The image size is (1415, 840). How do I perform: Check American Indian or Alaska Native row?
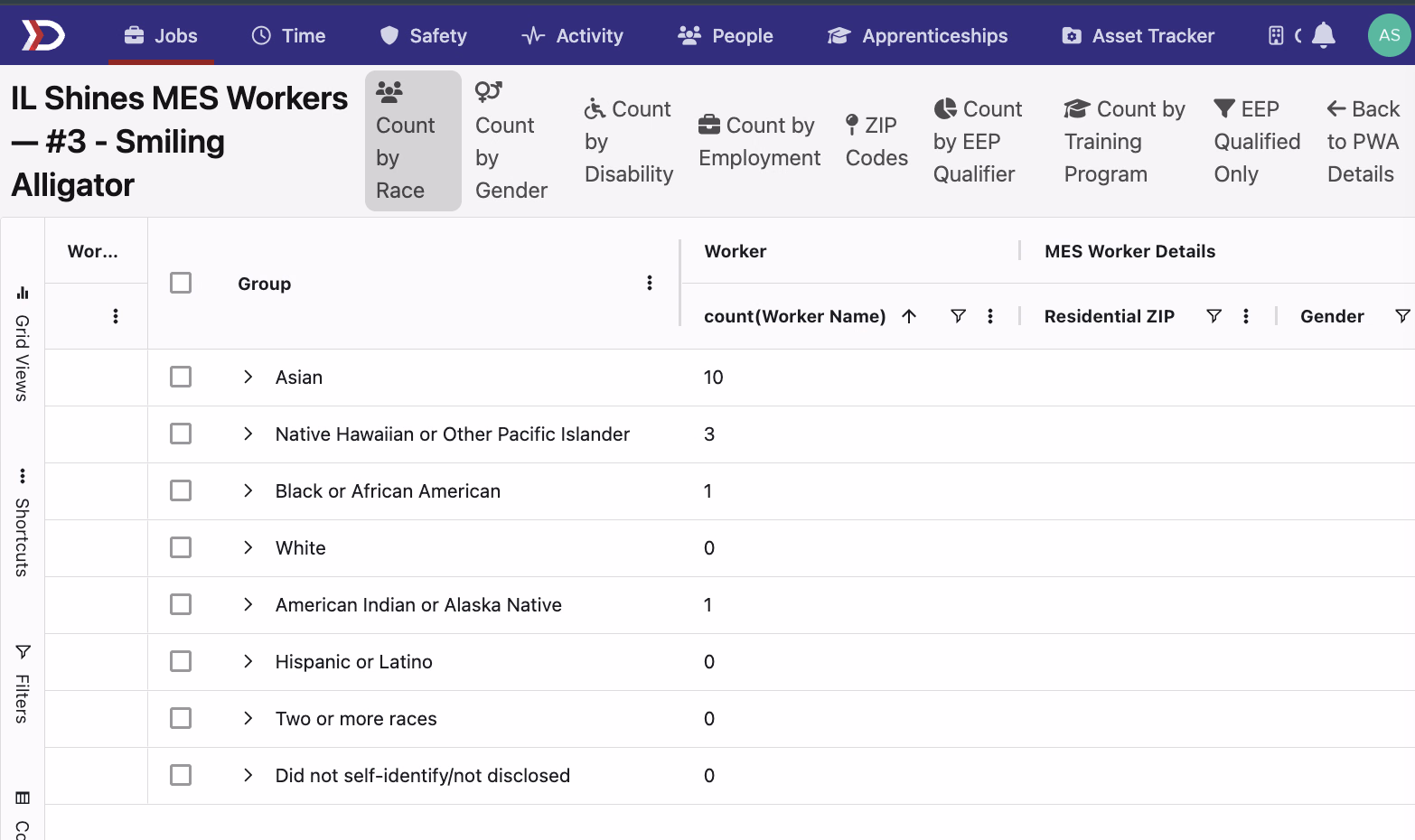[181, 604]
